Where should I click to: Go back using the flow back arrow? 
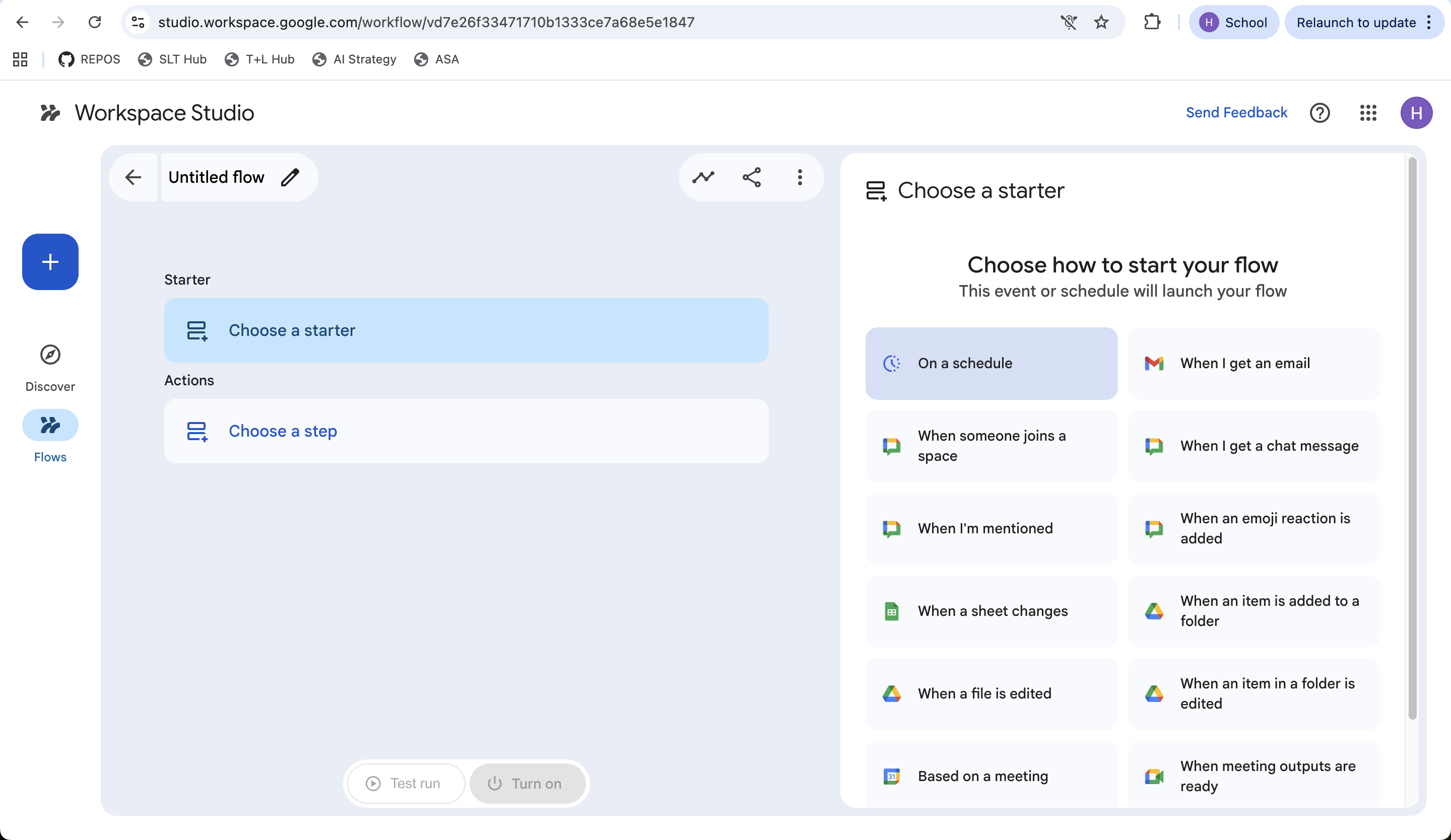tap(133, 177)
